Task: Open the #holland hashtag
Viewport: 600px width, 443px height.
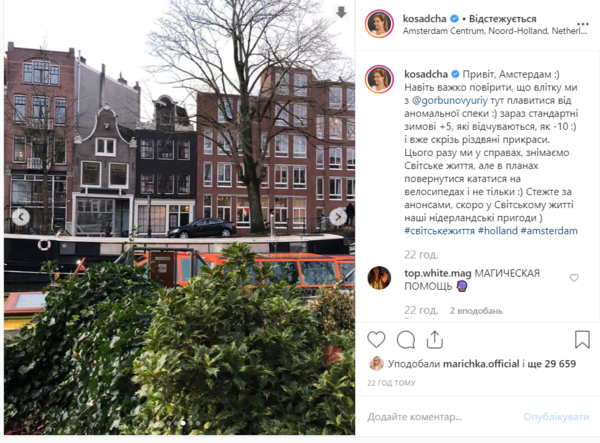Action: click(x=497, y=231)
